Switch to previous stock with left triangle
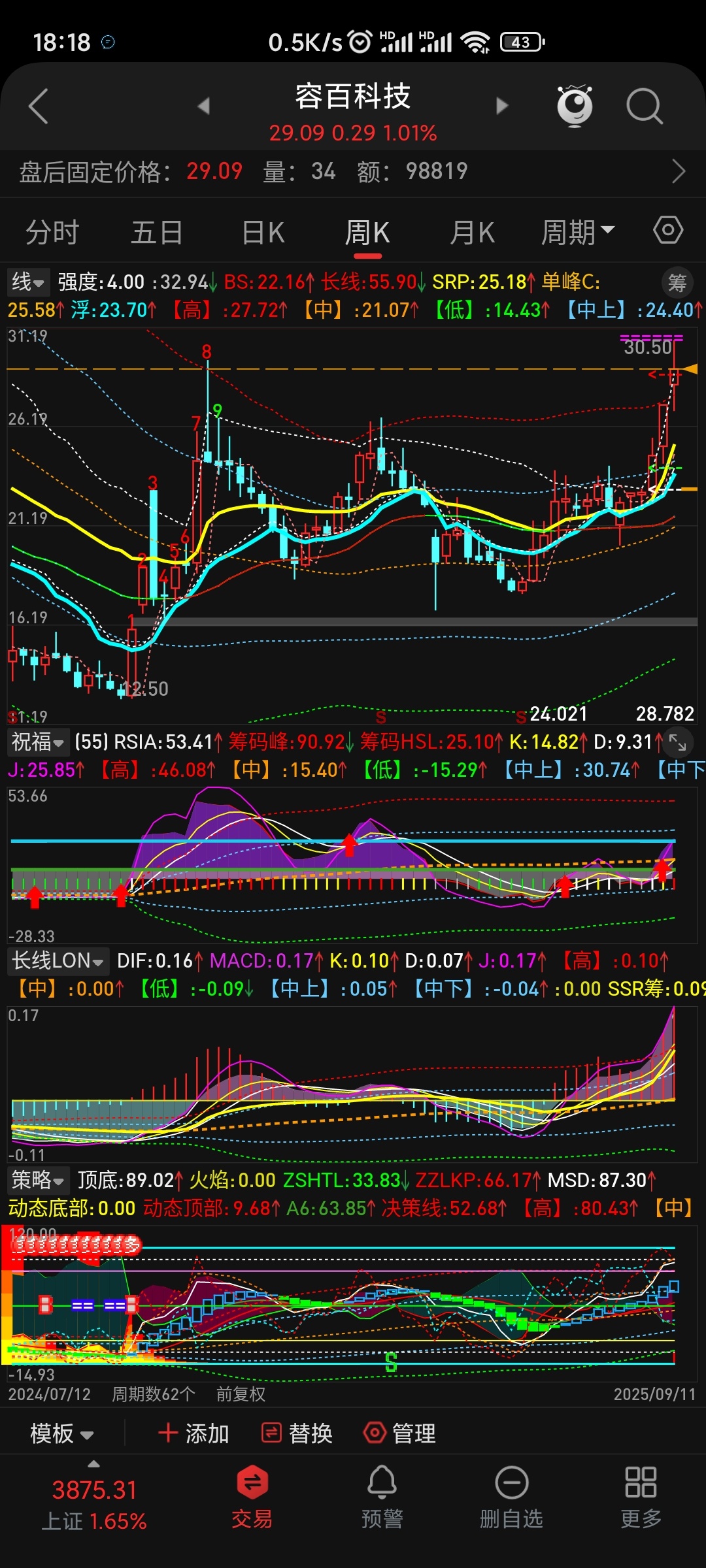The height and width of the screenshot is (1568, 706). (x=204, y=106)
